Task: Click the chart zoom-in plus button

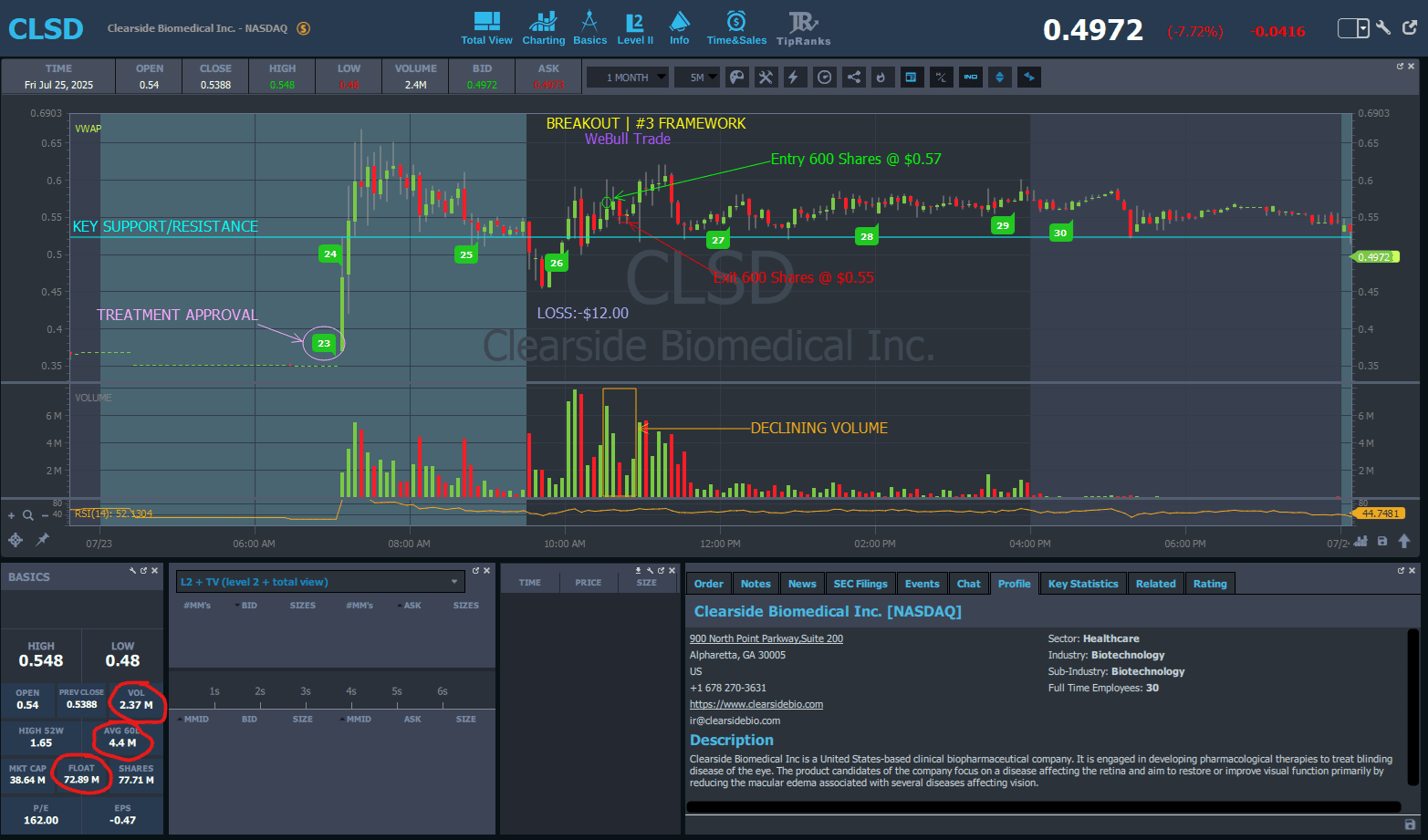Action: tap(12, 515)
